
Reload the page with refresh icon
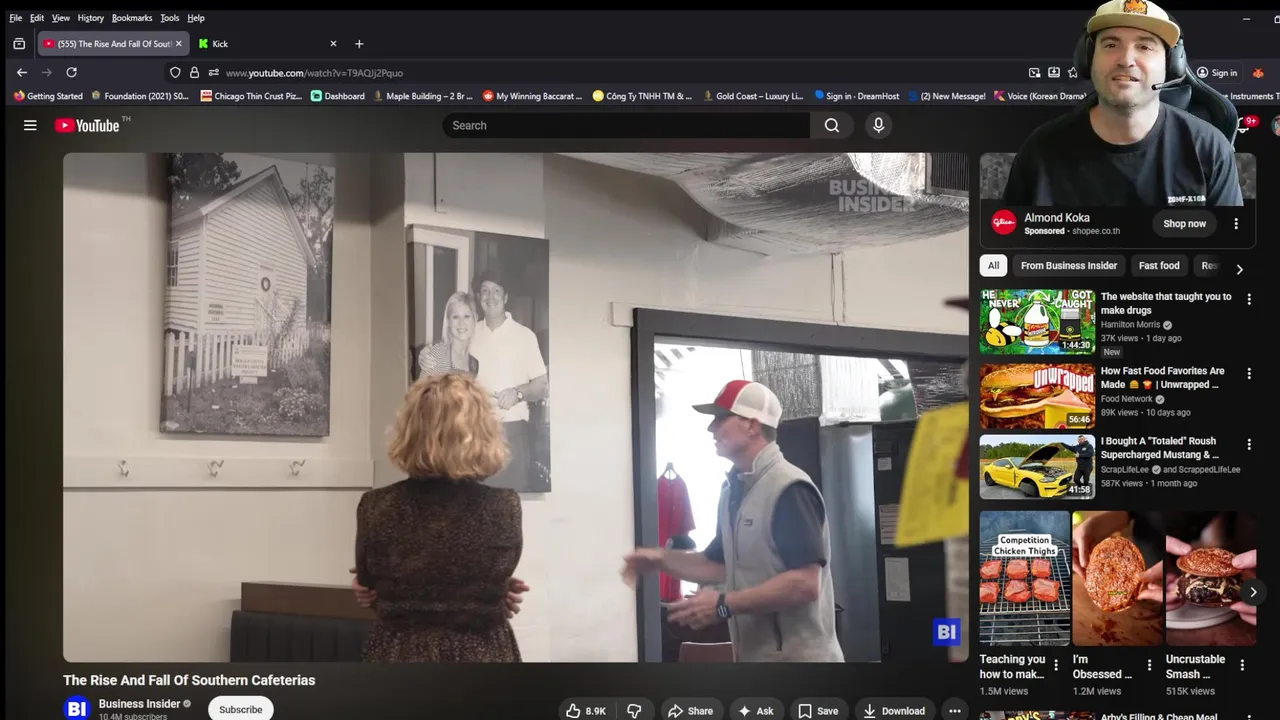(71, 72)
